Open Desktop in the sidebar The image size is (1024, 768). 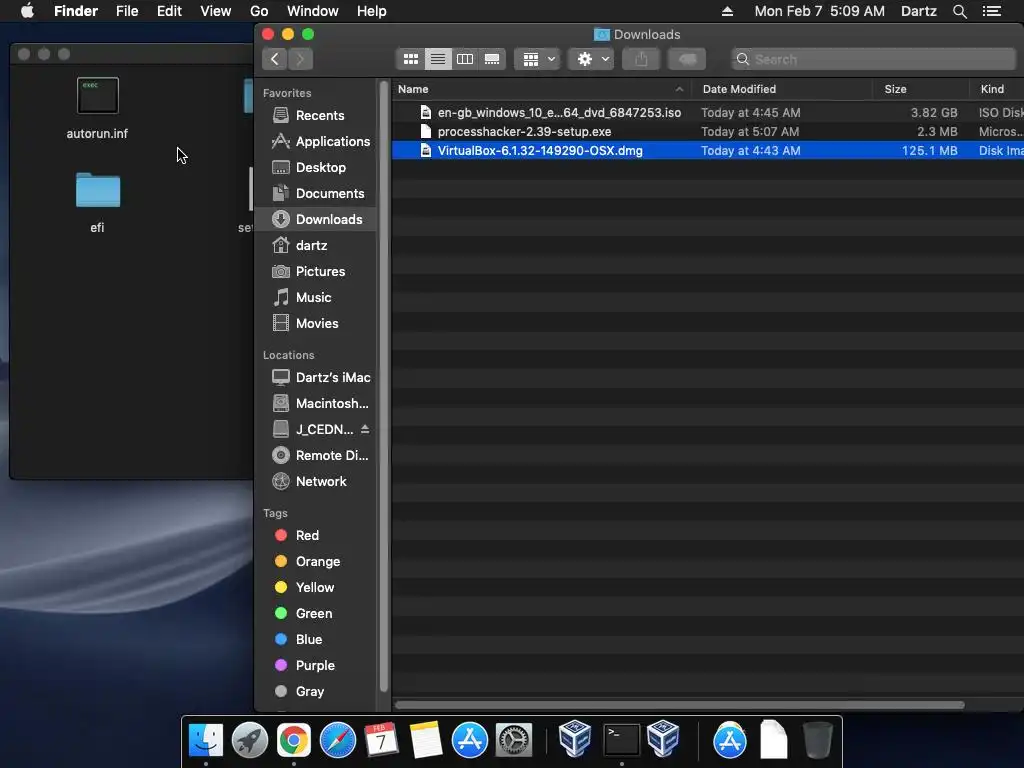coord(309,168)
